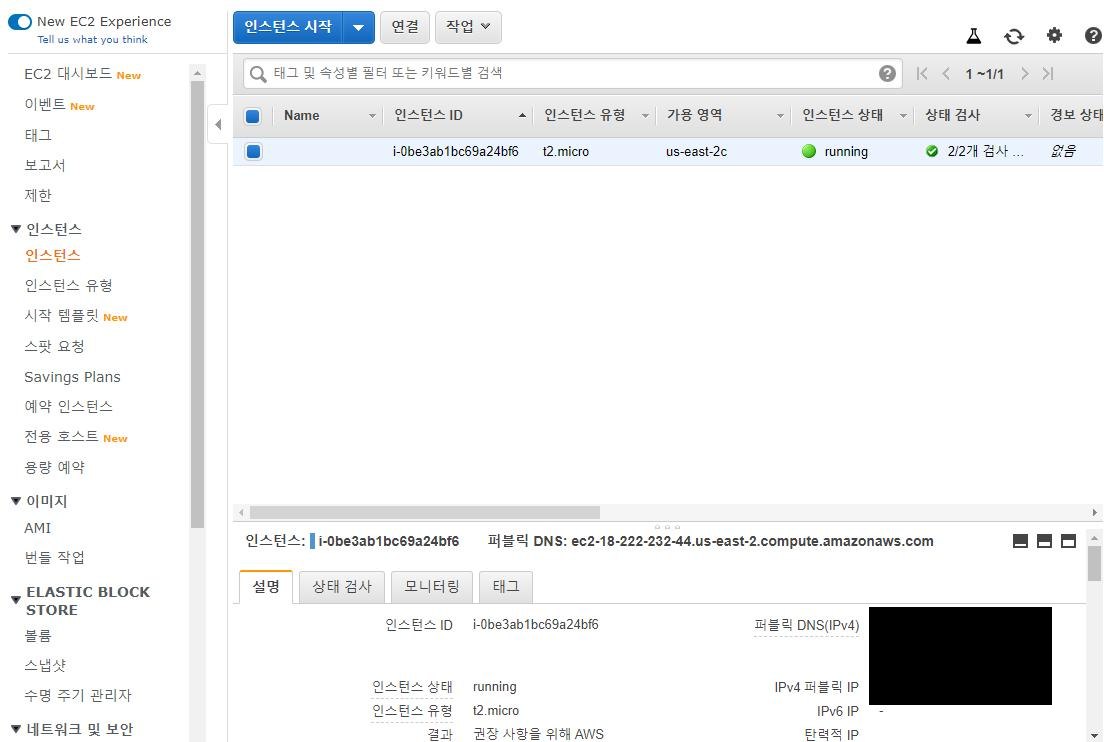Go to the previous page of results
This screenshot has width=1104, height=742.
pyautogui.click(x=946, y=73)
